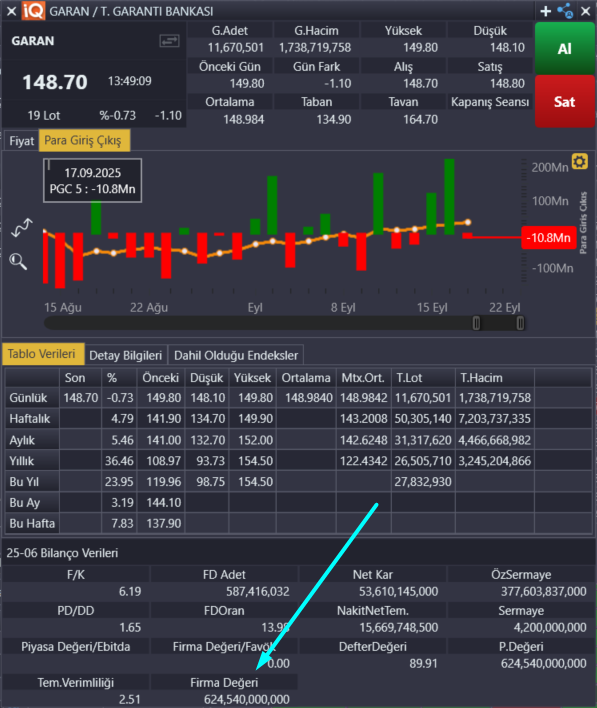Click the 19 Lot text
Screen dimensions: 597x708
44,116
